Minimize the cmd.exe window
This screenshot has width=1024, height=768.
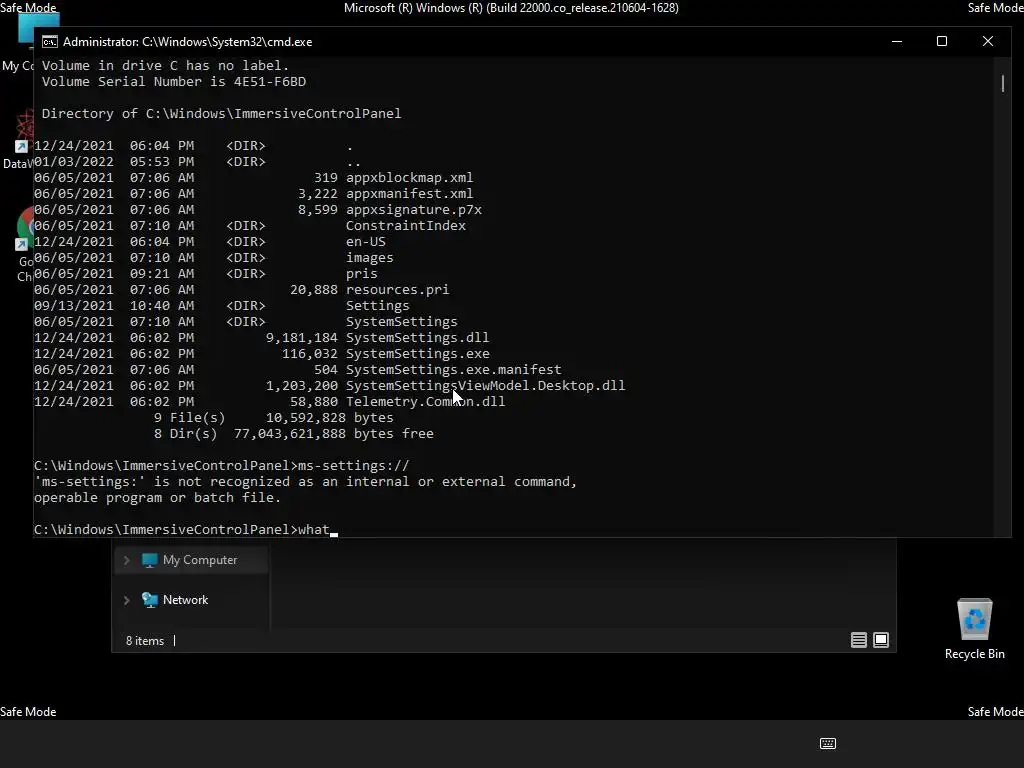pyautogui.click(x=897, y=41)
